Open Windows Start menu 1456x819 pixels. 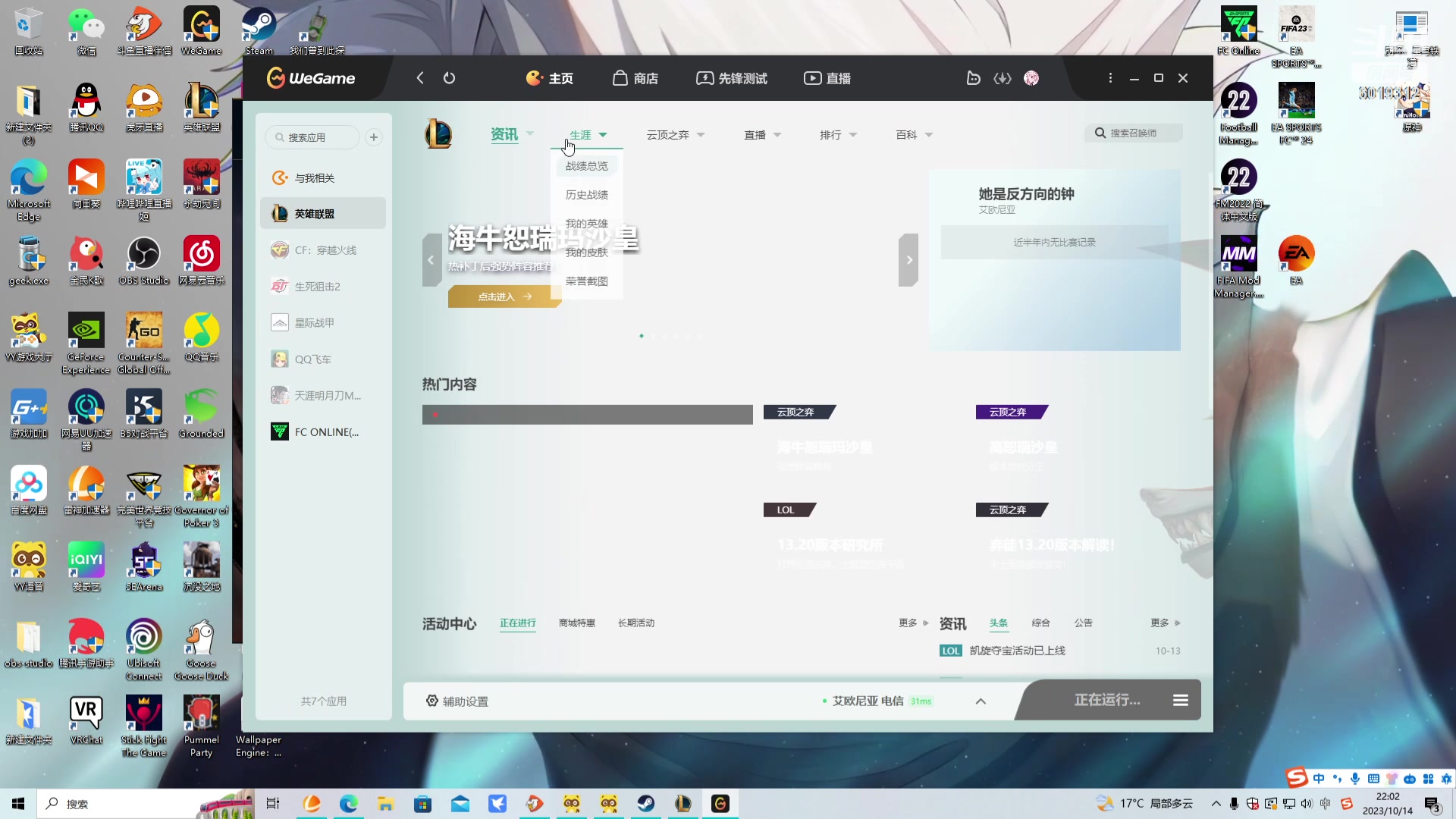pyautogui.click(x=18, y=804)
